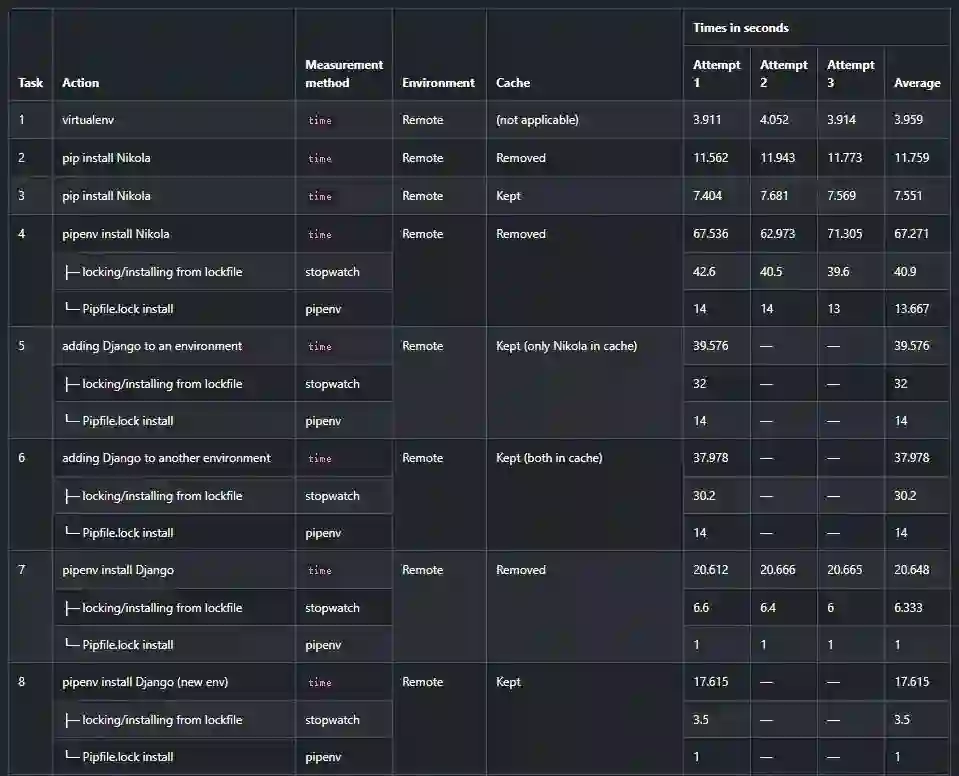Click the "Measurement method" column header
Viewport: 959px width, 776px height.
(x=343, y=74)
